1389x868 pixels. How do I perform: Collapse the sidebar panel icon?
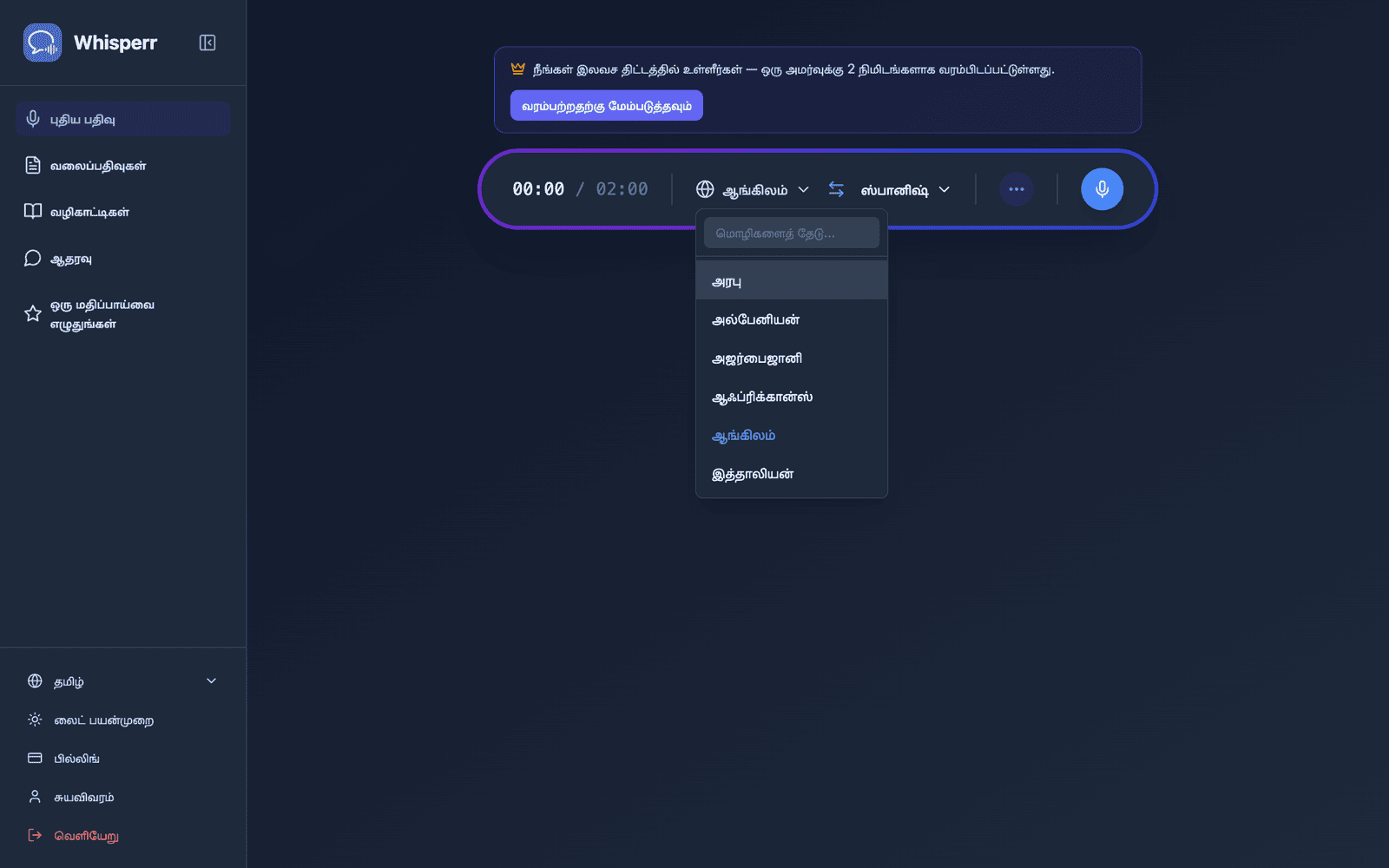207,43
